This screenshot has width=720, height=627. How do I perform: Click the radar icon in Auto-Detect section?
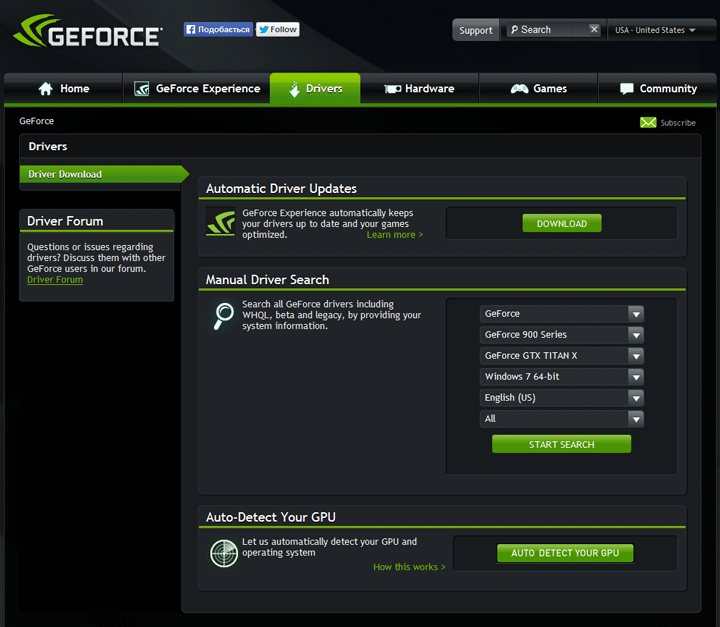tap(224, 553)
